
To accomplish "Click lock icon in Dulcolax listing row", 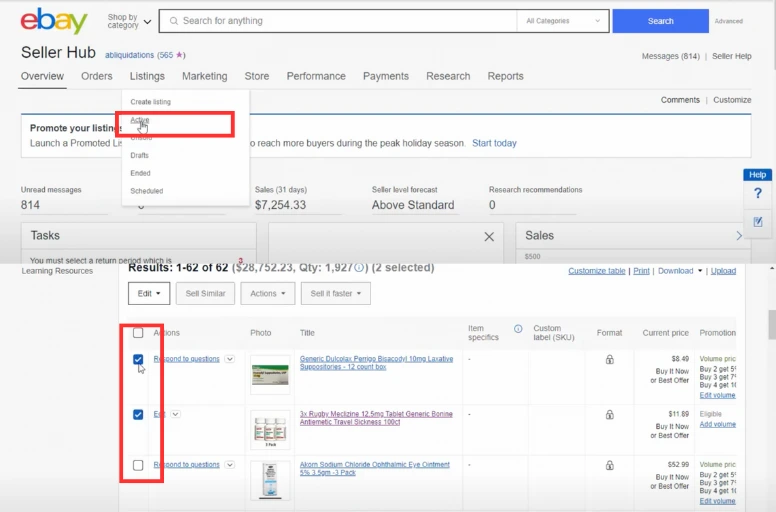I will (610, 360).
